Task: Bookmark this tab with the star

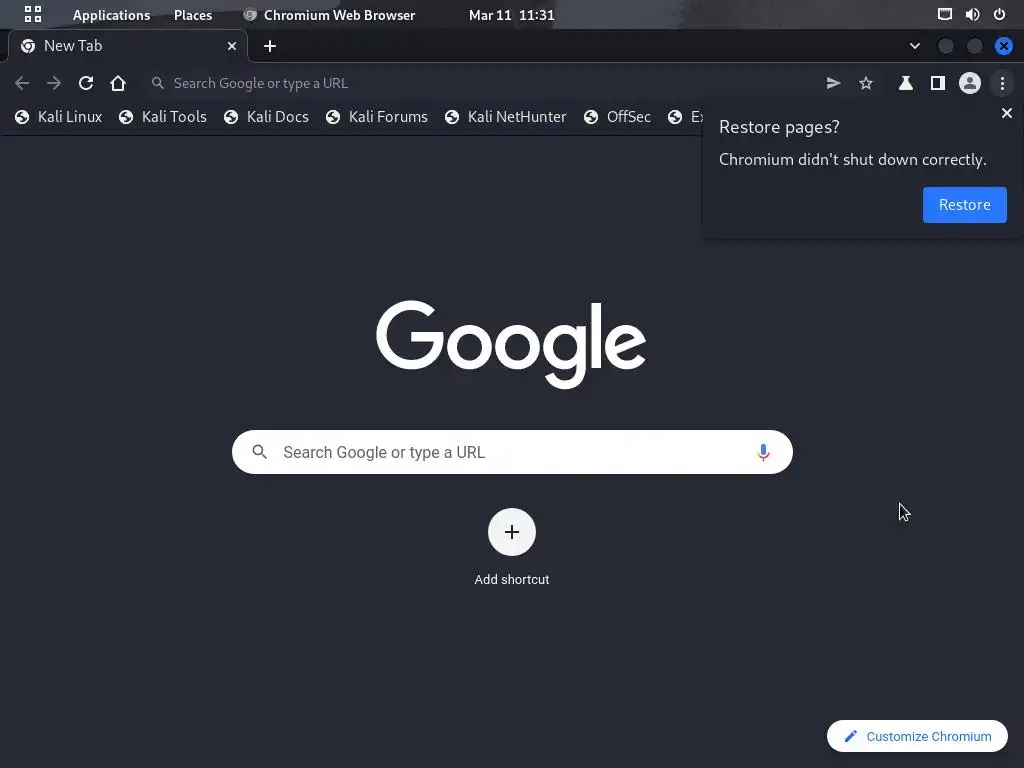Action: (x=865, y=83)
